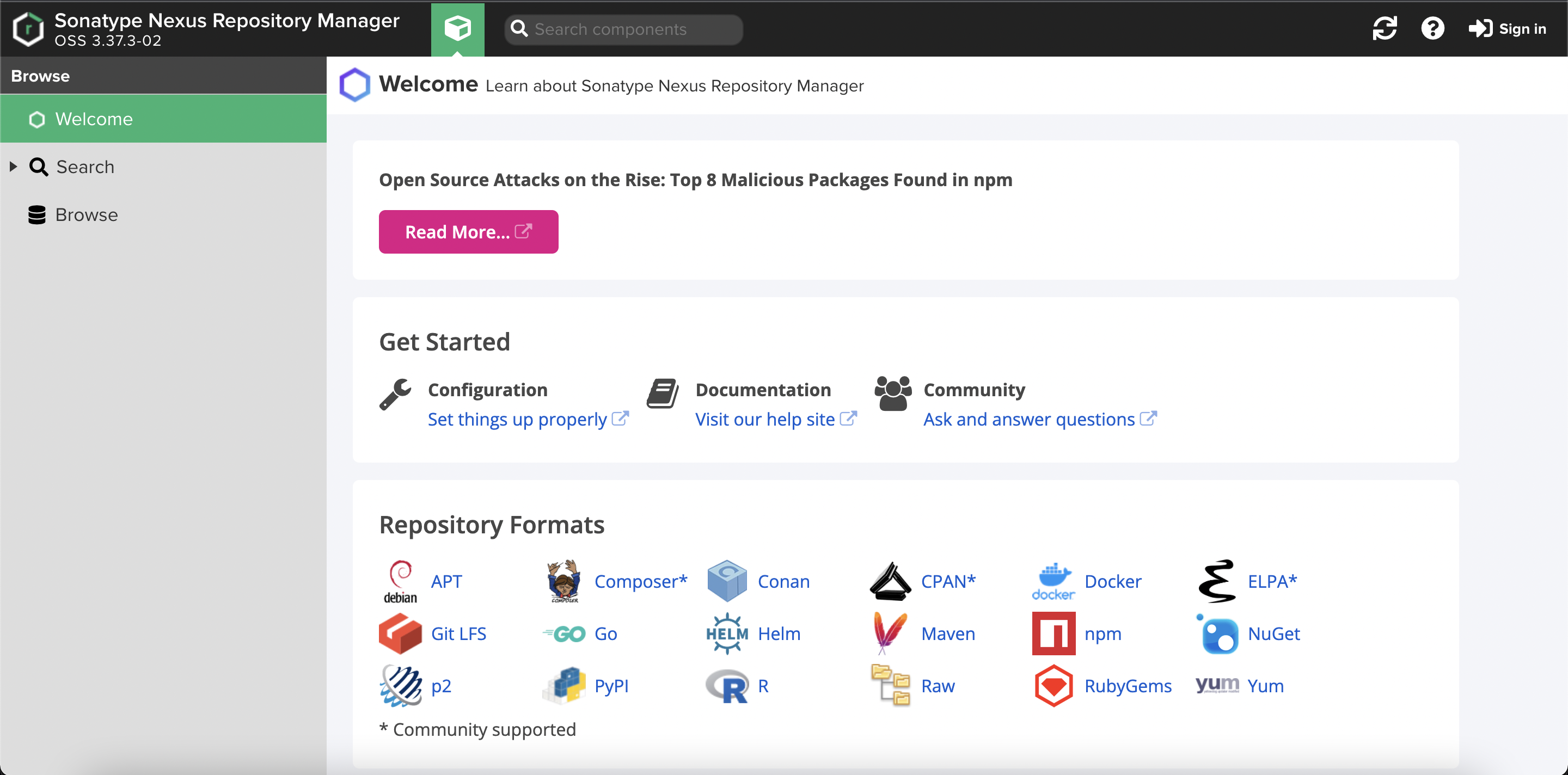Viewport: 1568px width, 775px height.
Task: Follow the 'Visit our help site' link
Action: tap(764, 419)
